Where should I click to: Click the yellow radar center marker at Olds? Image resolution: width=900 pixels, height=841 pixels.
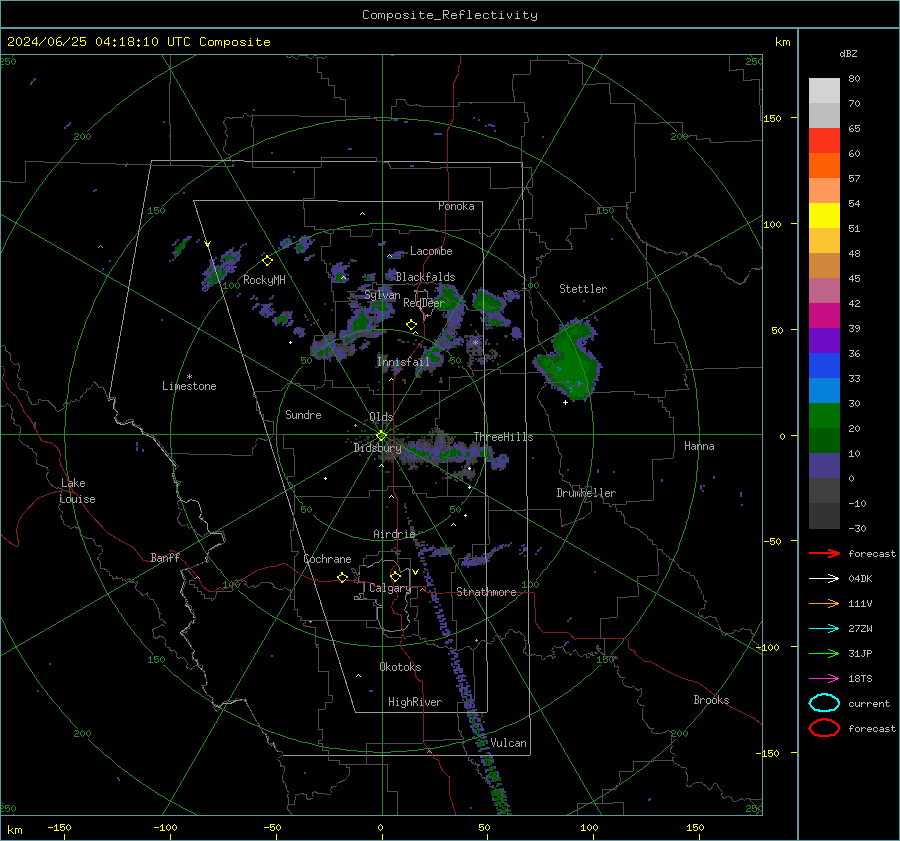coord(381,436)
